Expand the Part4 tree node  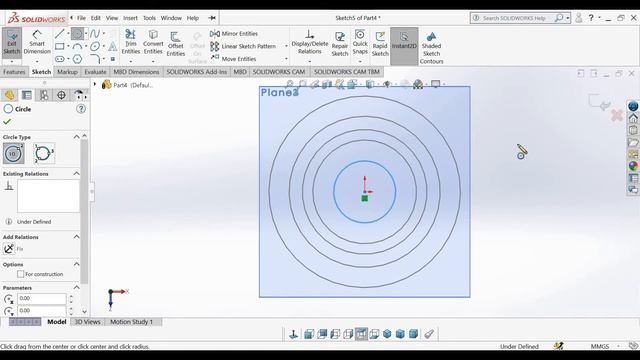[x=95, y=84]
